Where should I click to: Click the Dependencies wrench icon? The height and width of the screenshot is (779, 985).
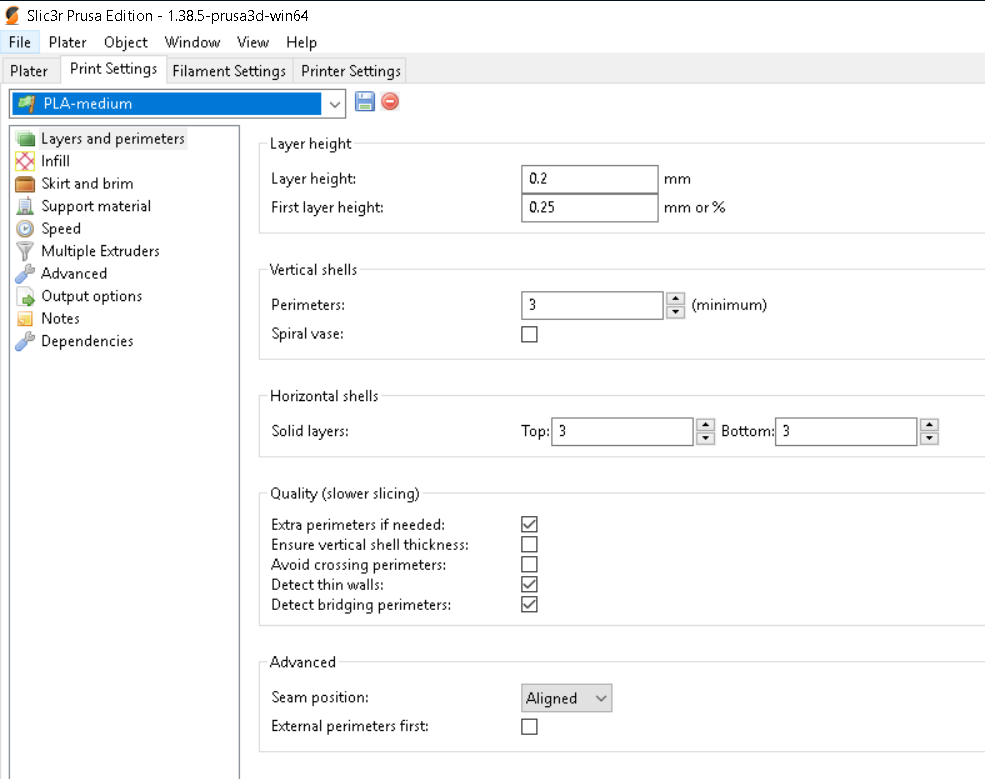click(x=25, y=341)
